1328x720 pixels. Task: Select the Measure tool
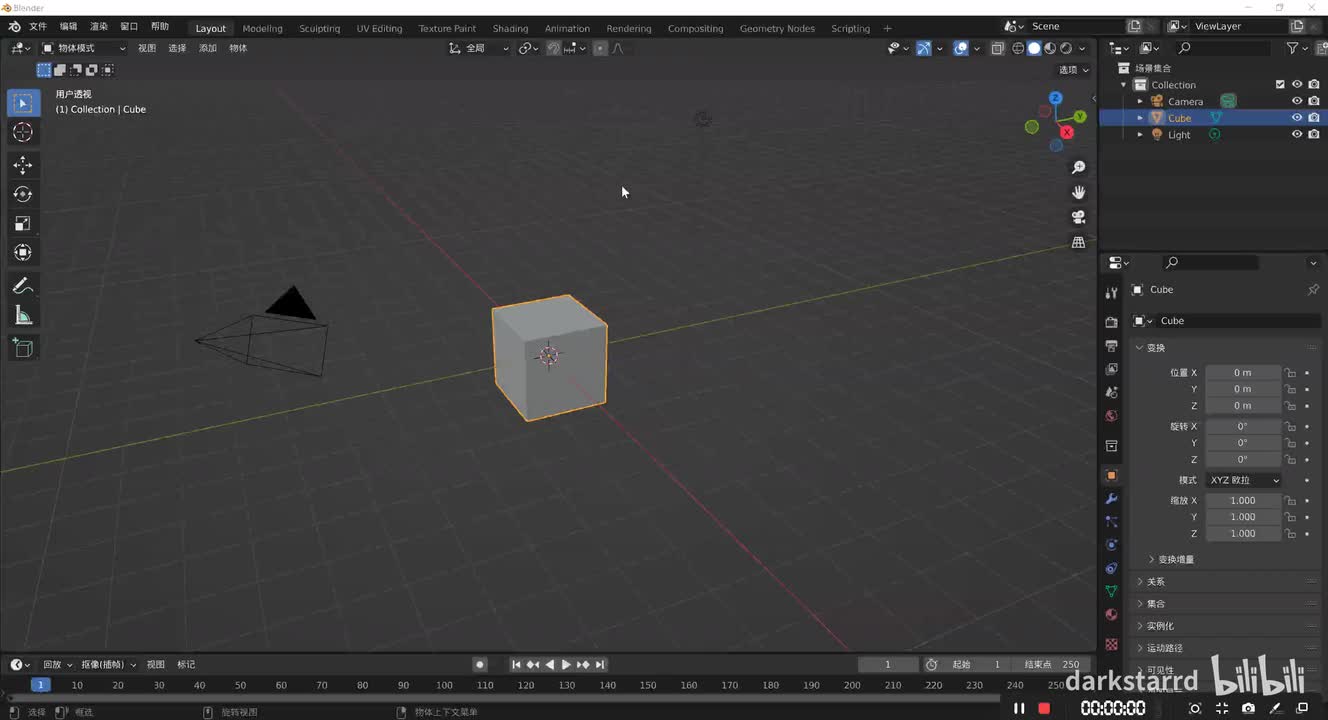click(23, 315)
